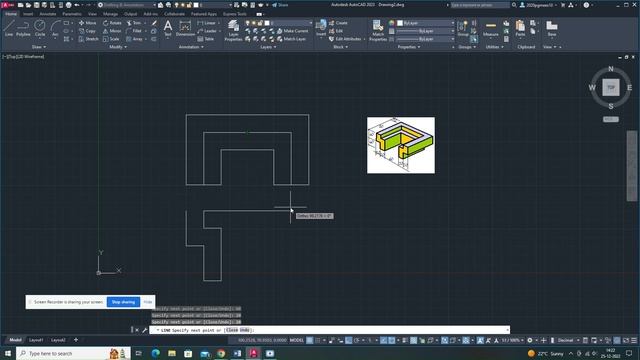The height and width of the screenshot is (360, 640).
Task: Select the Polyline tool
Action: tap(23, 28)
